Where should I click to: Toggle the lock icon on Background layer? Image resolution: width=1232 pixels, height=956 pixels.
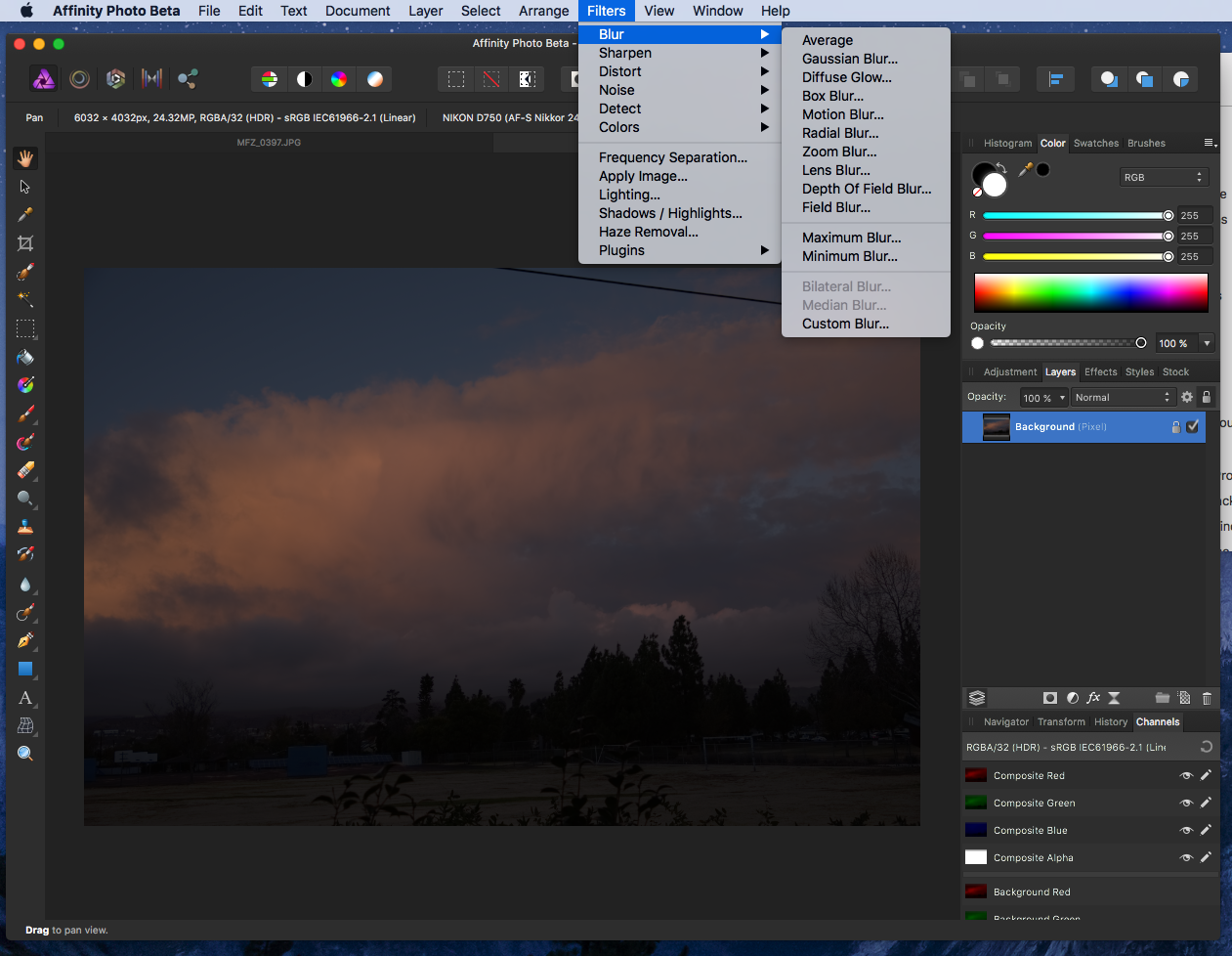pyautogui.click(x=1175, y=426)
